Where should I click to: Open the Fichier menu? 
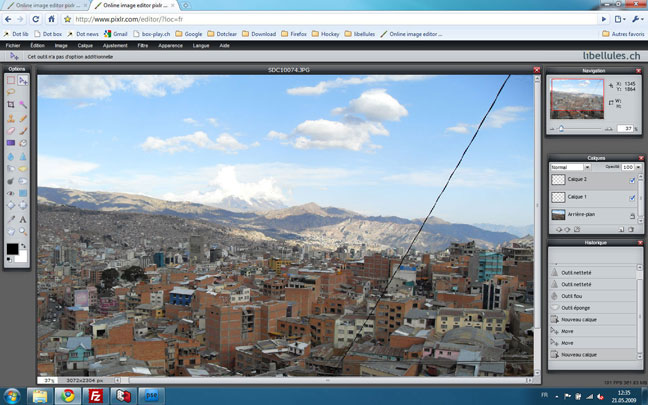13,45
